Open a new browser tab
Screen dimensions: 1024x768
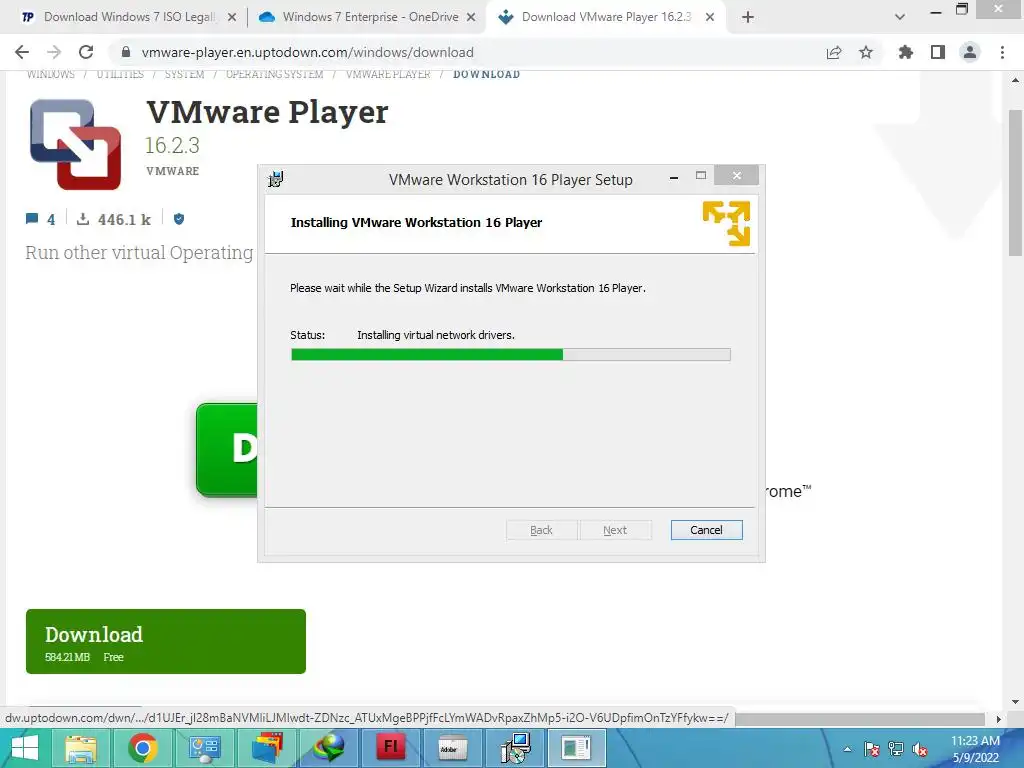pyautogui.click(x=748, y=18)
